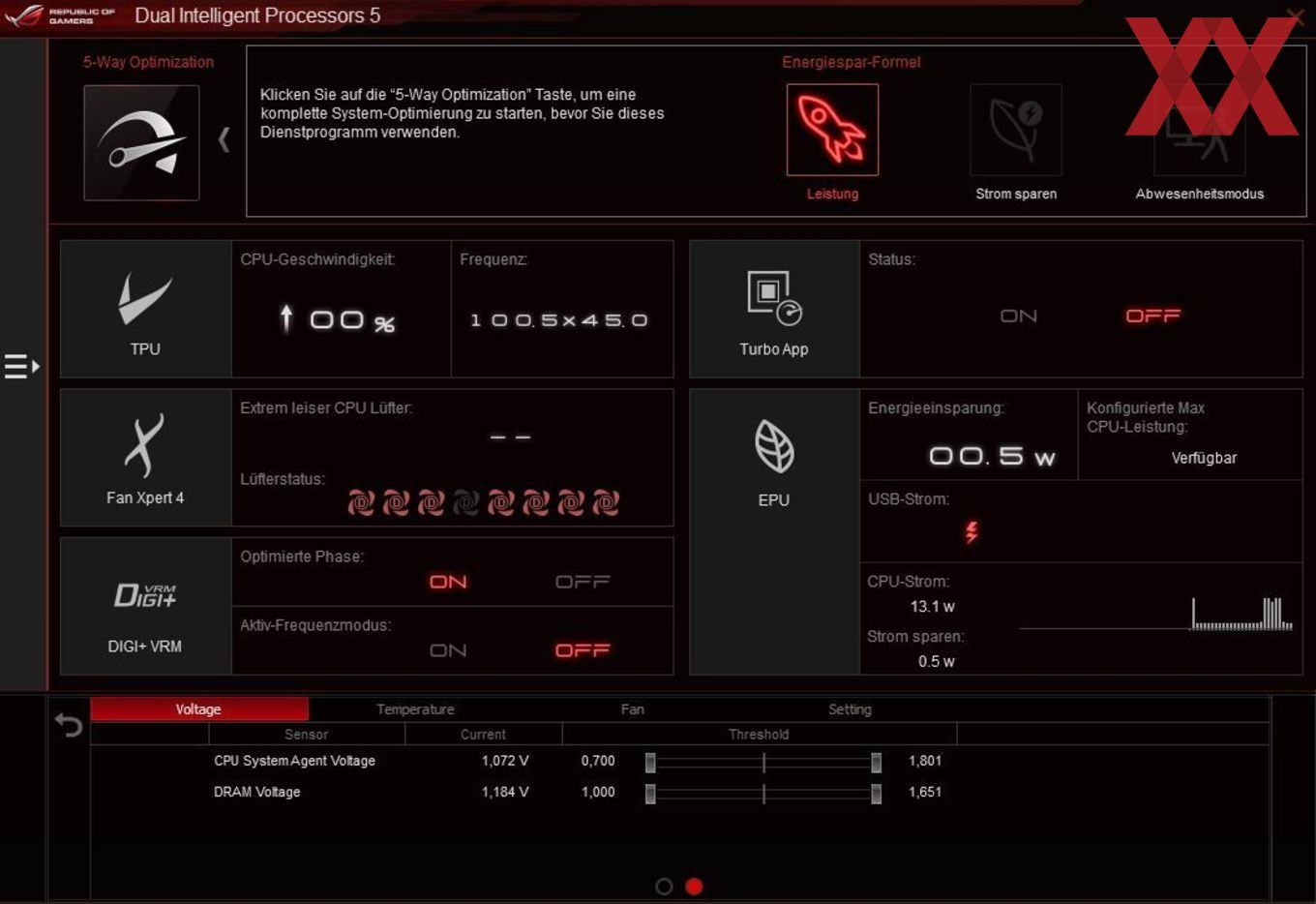Click the CPU speed up-arrow indicator
The width and height of the screenshot is (1316, 904).
tap(285, 318)
